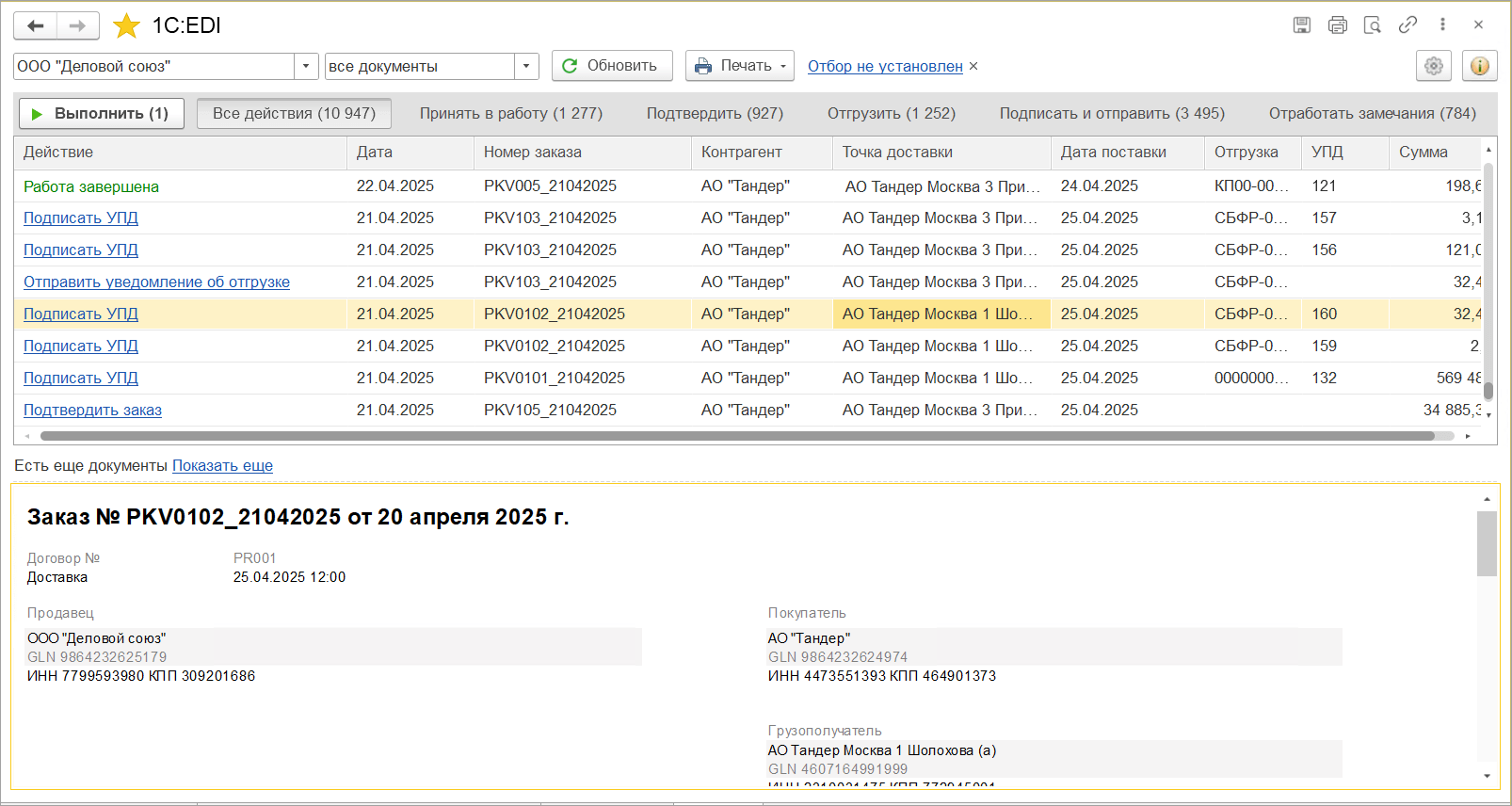This screenshot has width=1512, height=806.
Task: Click the save diskette icon
Action: click(1302, 25)
